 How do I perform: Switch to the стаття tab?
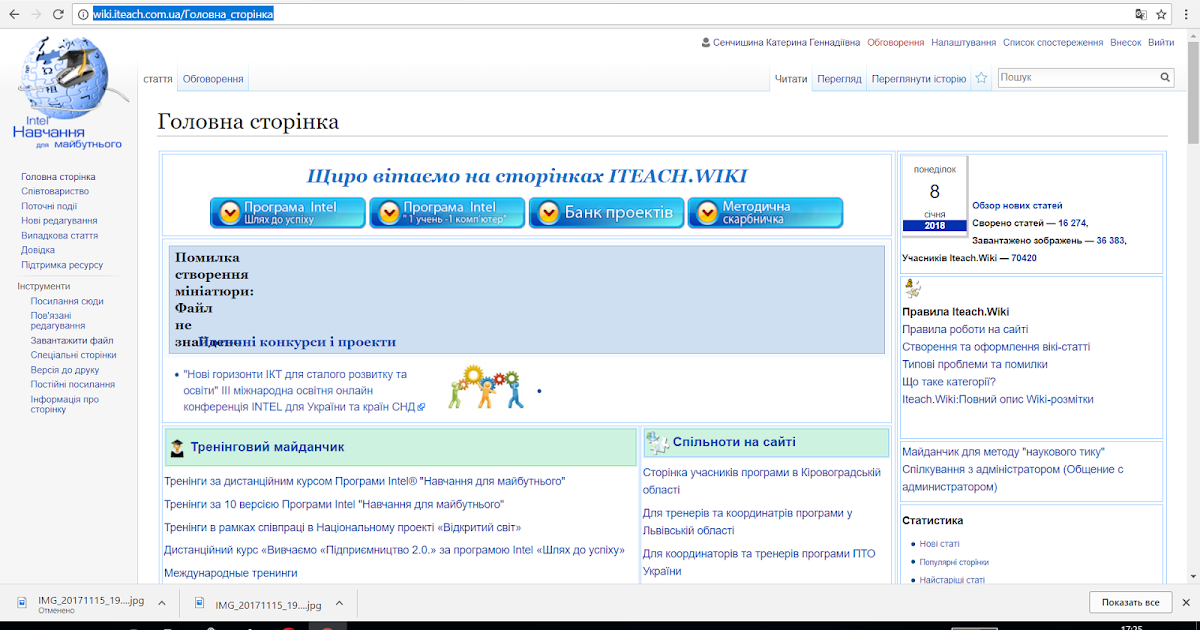click(158, 79)
